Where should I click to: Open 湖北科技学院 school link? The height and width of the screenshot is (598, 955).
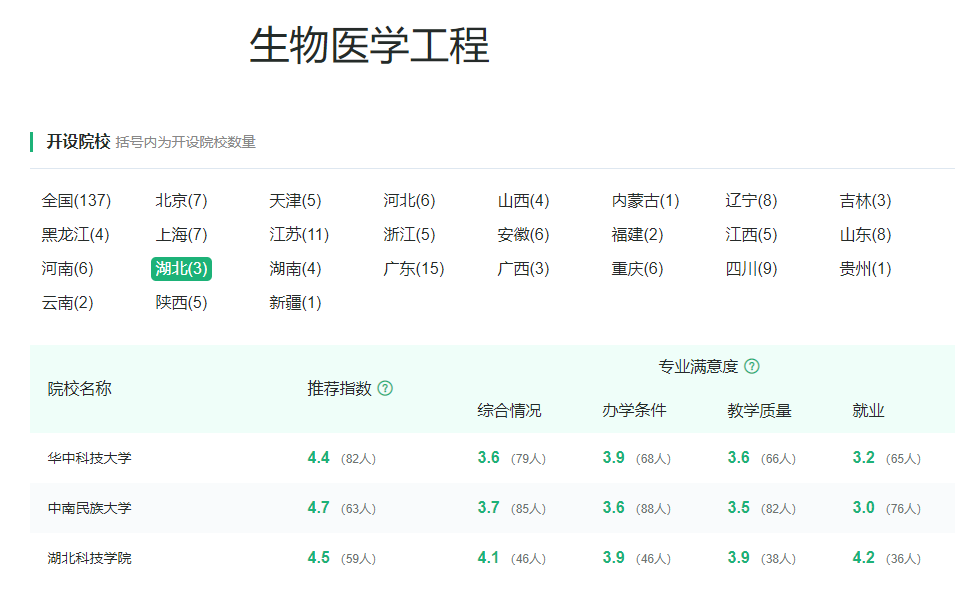pyautogui.click(x=89, y=558)
